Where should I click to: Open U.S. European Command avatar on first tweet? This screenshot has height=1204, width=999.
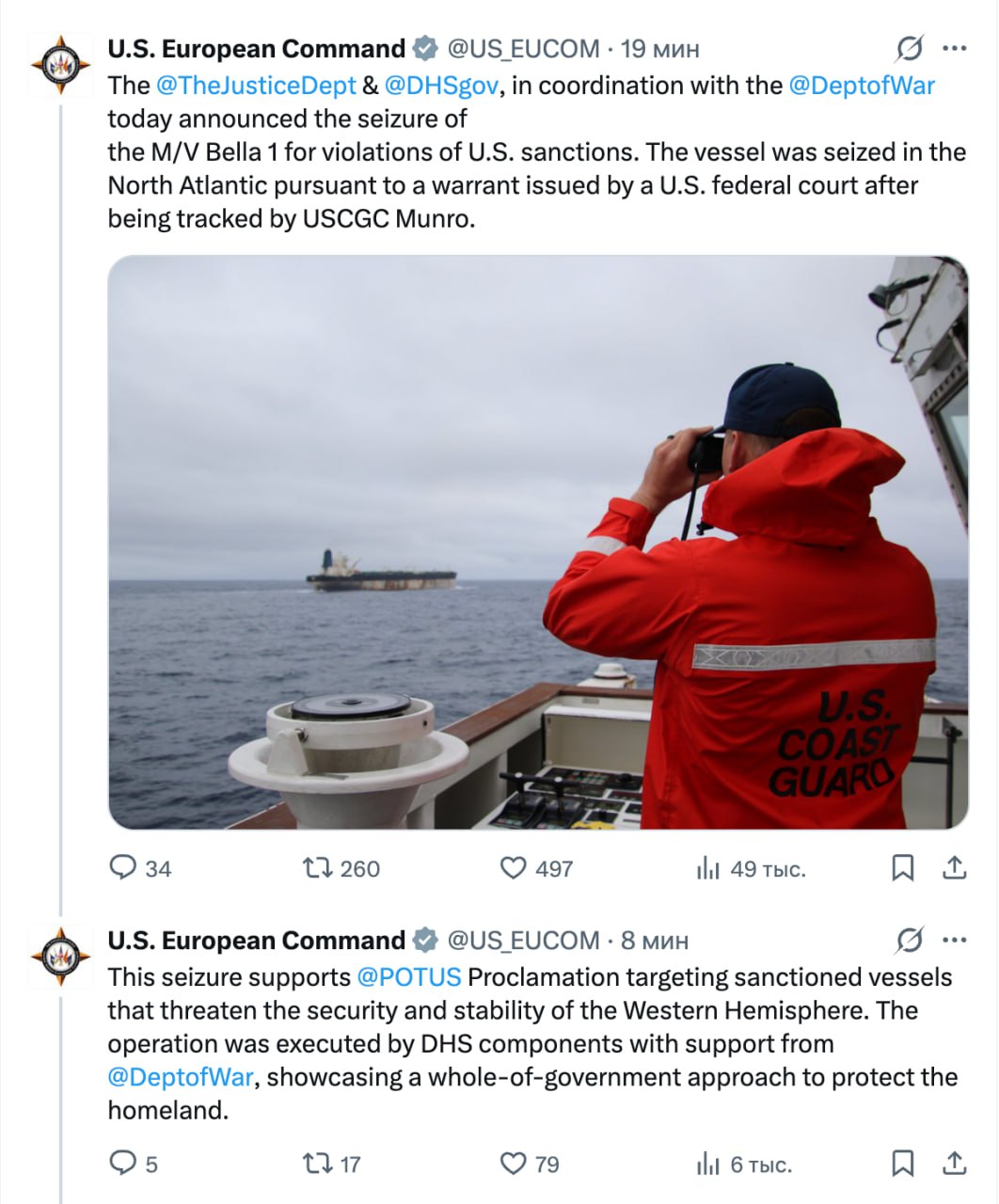[61, 64]
